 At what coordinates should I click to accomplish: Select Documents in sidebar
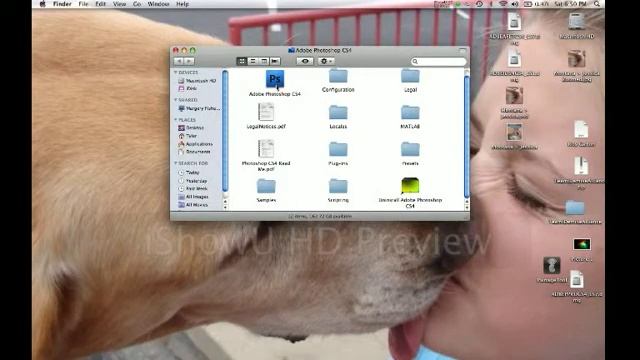point(194,151)
